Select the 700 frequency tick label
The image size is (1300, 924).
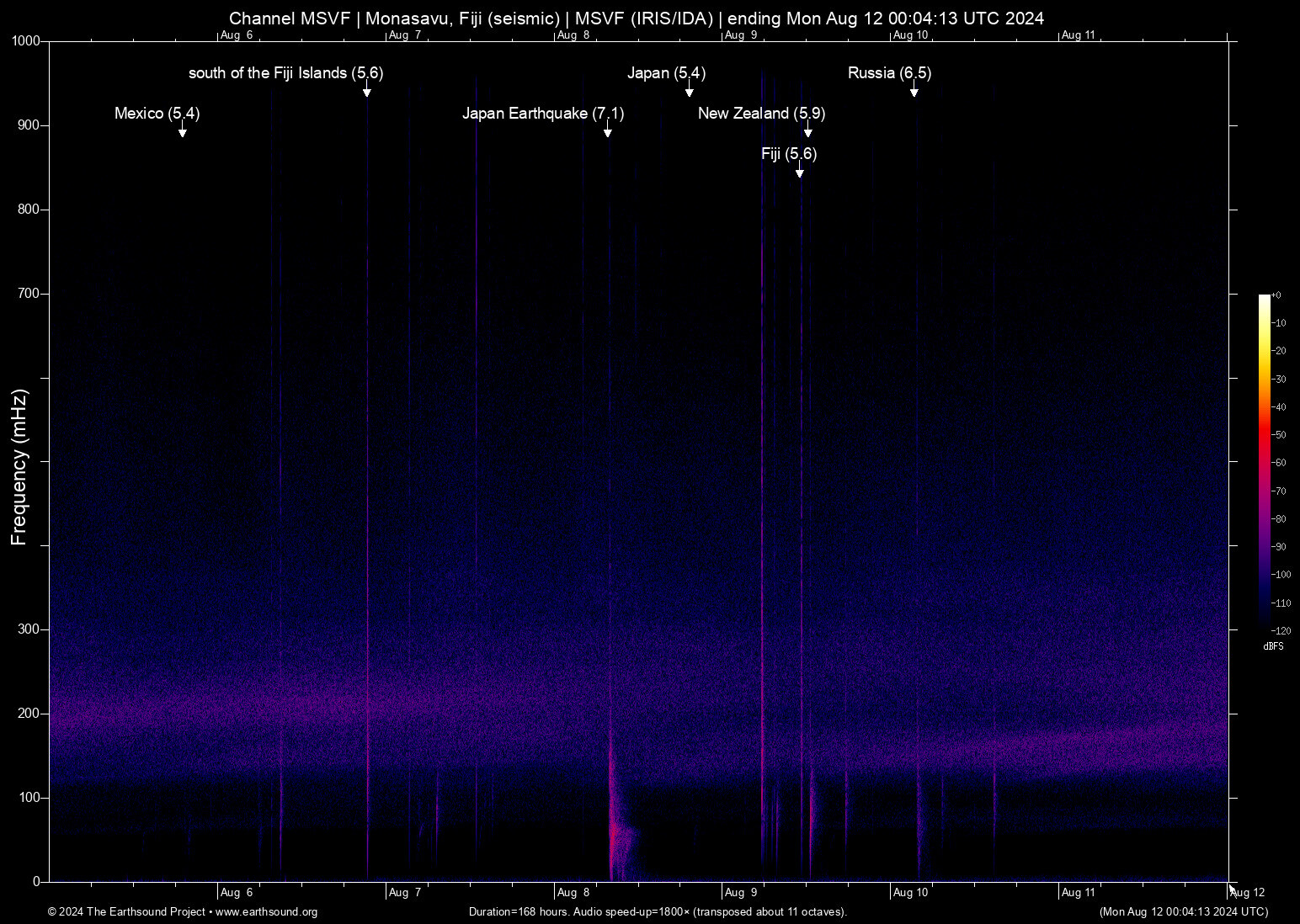pos(30,294)
